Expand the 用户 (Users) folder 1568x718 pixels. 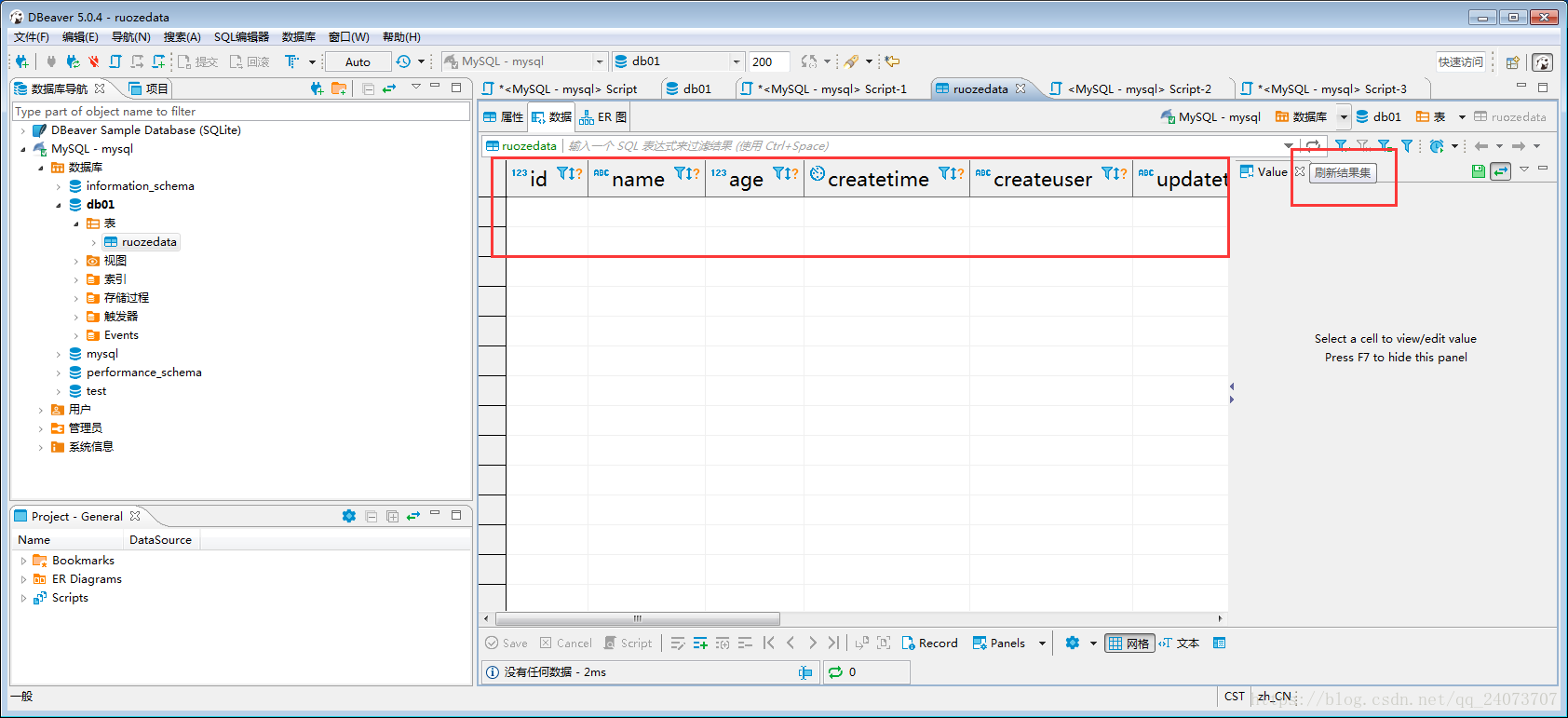pyautogui.click(x=41, y=410)
